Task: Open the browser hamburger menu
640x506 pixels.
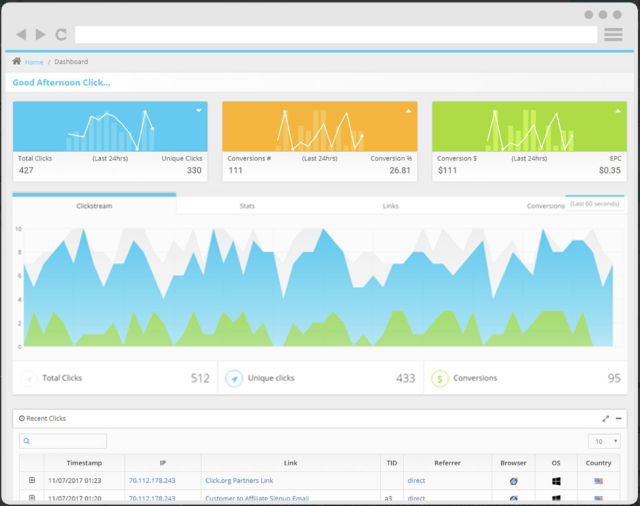Action: [613, 35]
